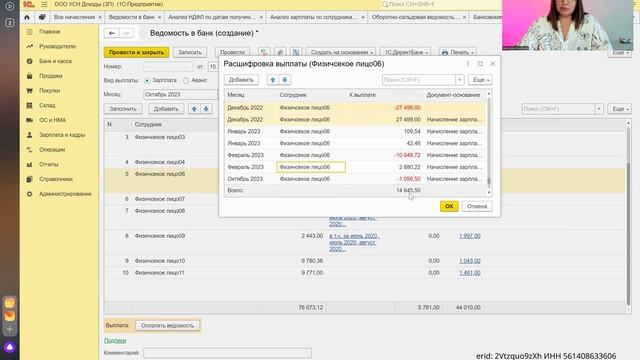This screenshot has height=360, width=640.
Task: Close the Все начисления tab
Action: tap(100, 17)
